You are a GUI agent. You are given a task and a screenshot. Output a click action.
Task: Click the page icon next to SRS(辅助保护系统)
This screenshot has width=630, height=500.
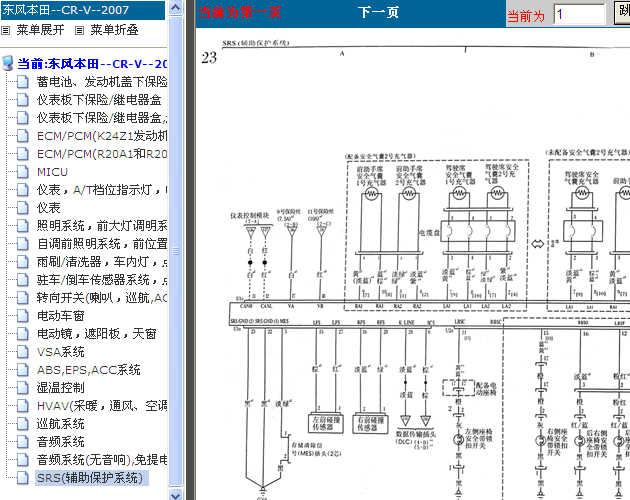coord(22,478)
